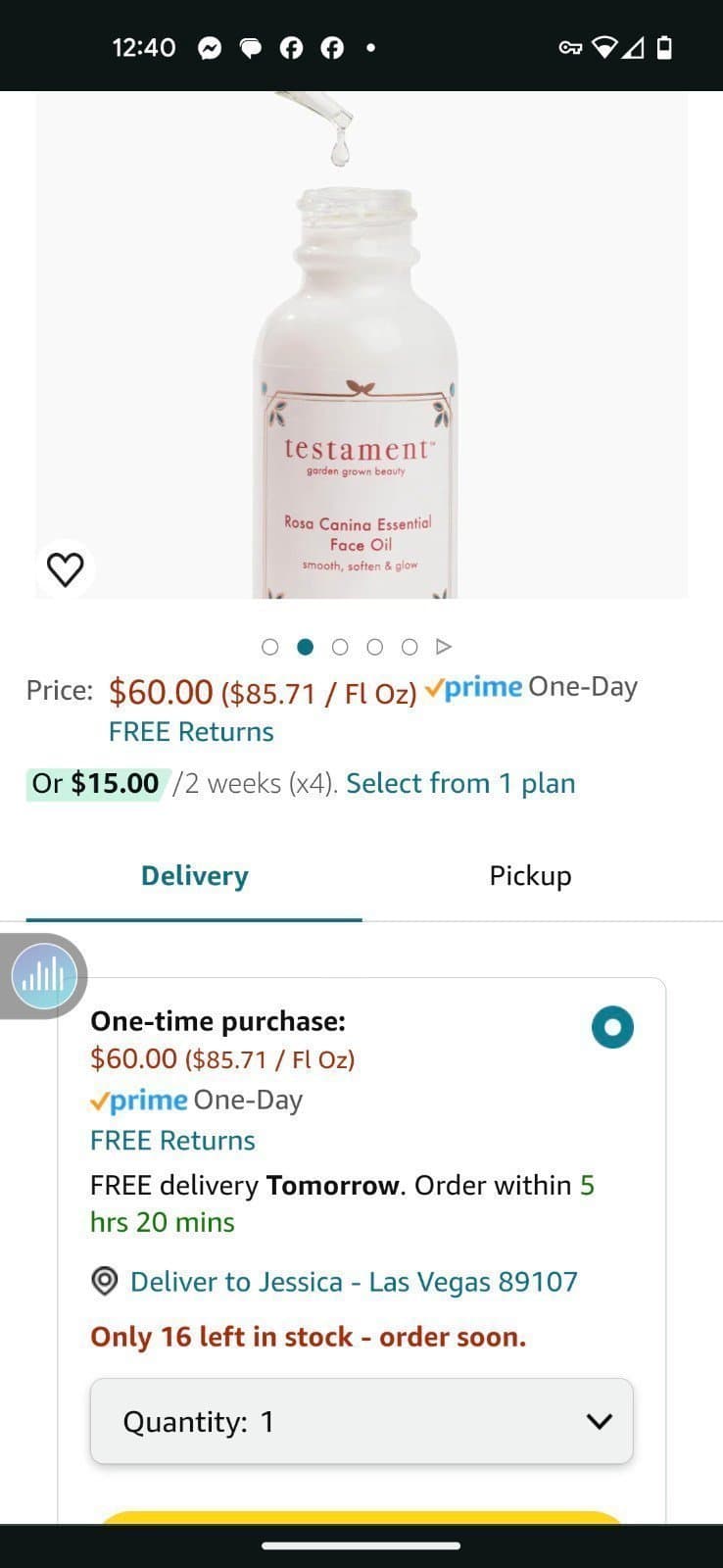Screen dimensions: 723x1568
Task: Tap the second carousel dot indicator
Action: tap(305, 647)
